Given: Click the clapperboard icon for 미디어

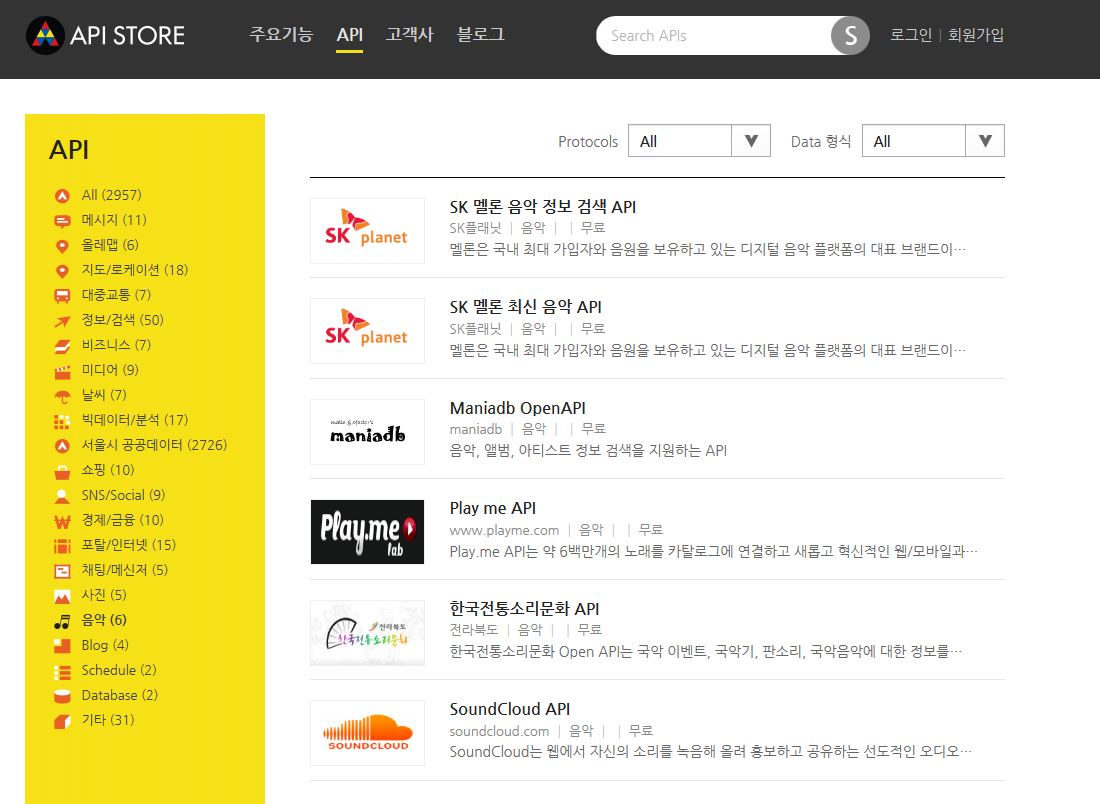Looking at the screenshot, I should 62,370.
